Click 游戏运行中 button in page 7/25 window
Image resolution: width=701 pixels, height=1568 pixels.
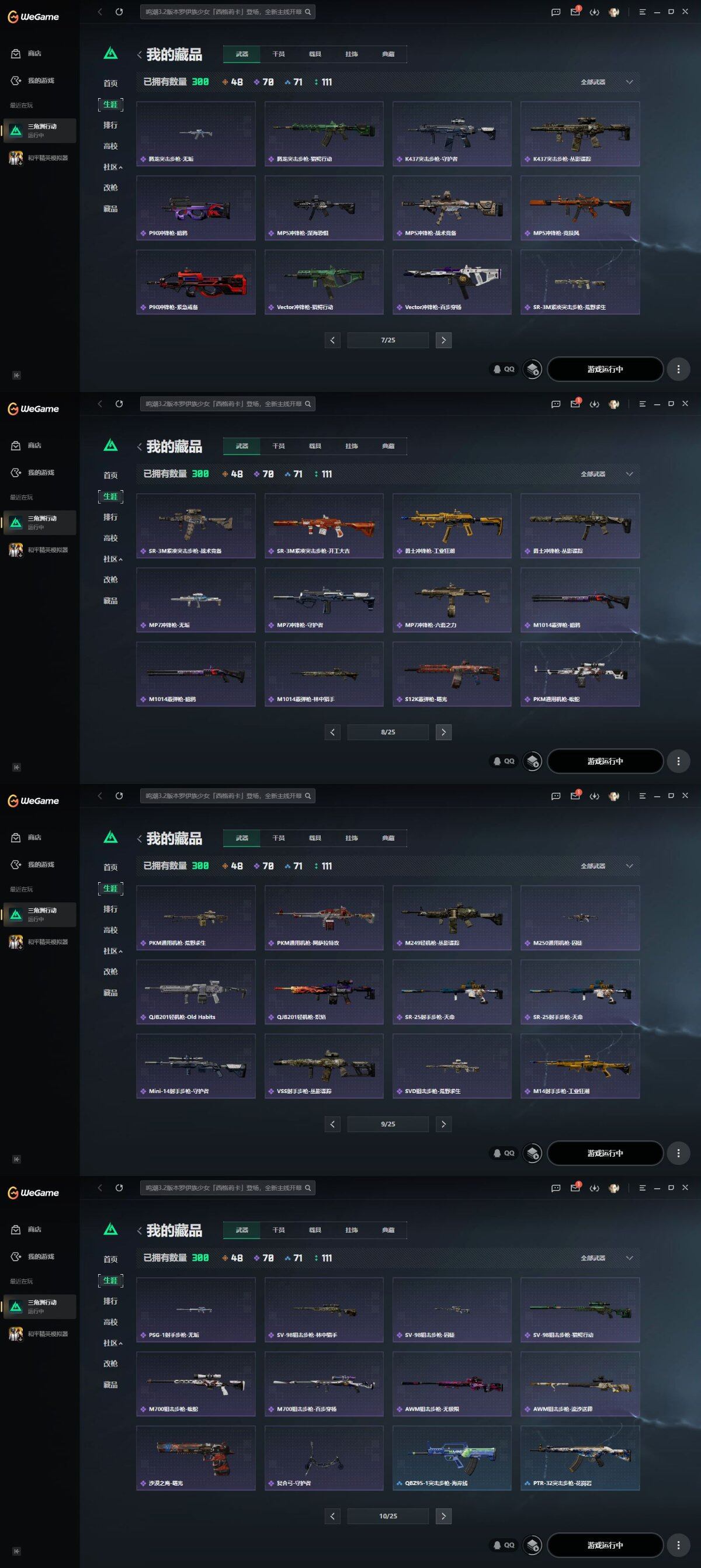pos(605,369)
